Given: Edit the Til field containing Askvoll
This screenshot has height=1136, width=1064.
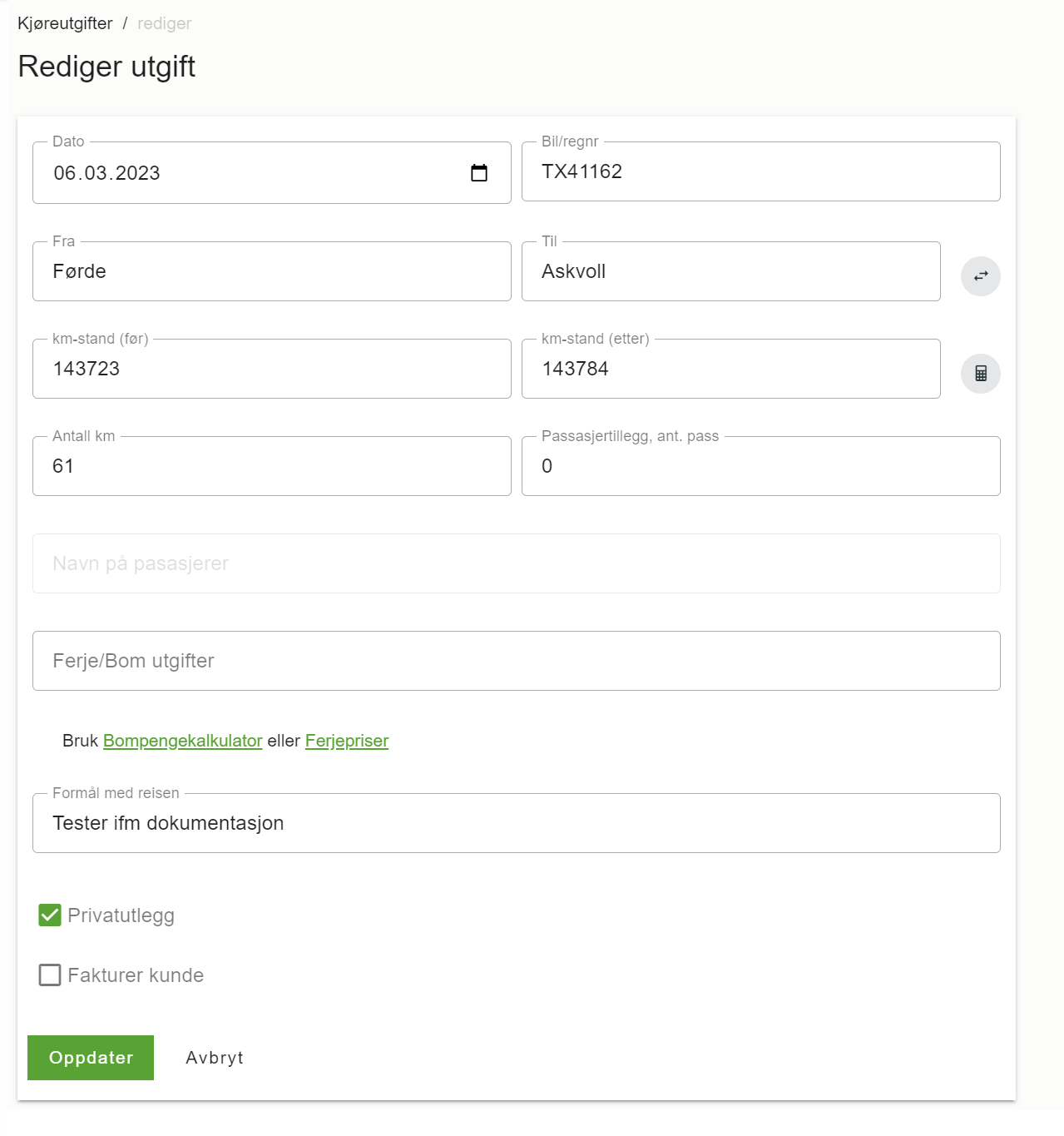Looking at the screenshot, I should tap(731, 271).
